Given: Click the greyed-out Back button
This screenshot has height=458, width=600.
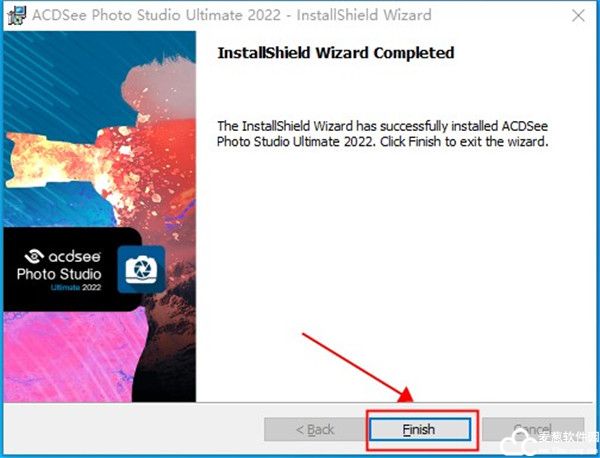Looking at the screenshot, I should pos(315,429).
